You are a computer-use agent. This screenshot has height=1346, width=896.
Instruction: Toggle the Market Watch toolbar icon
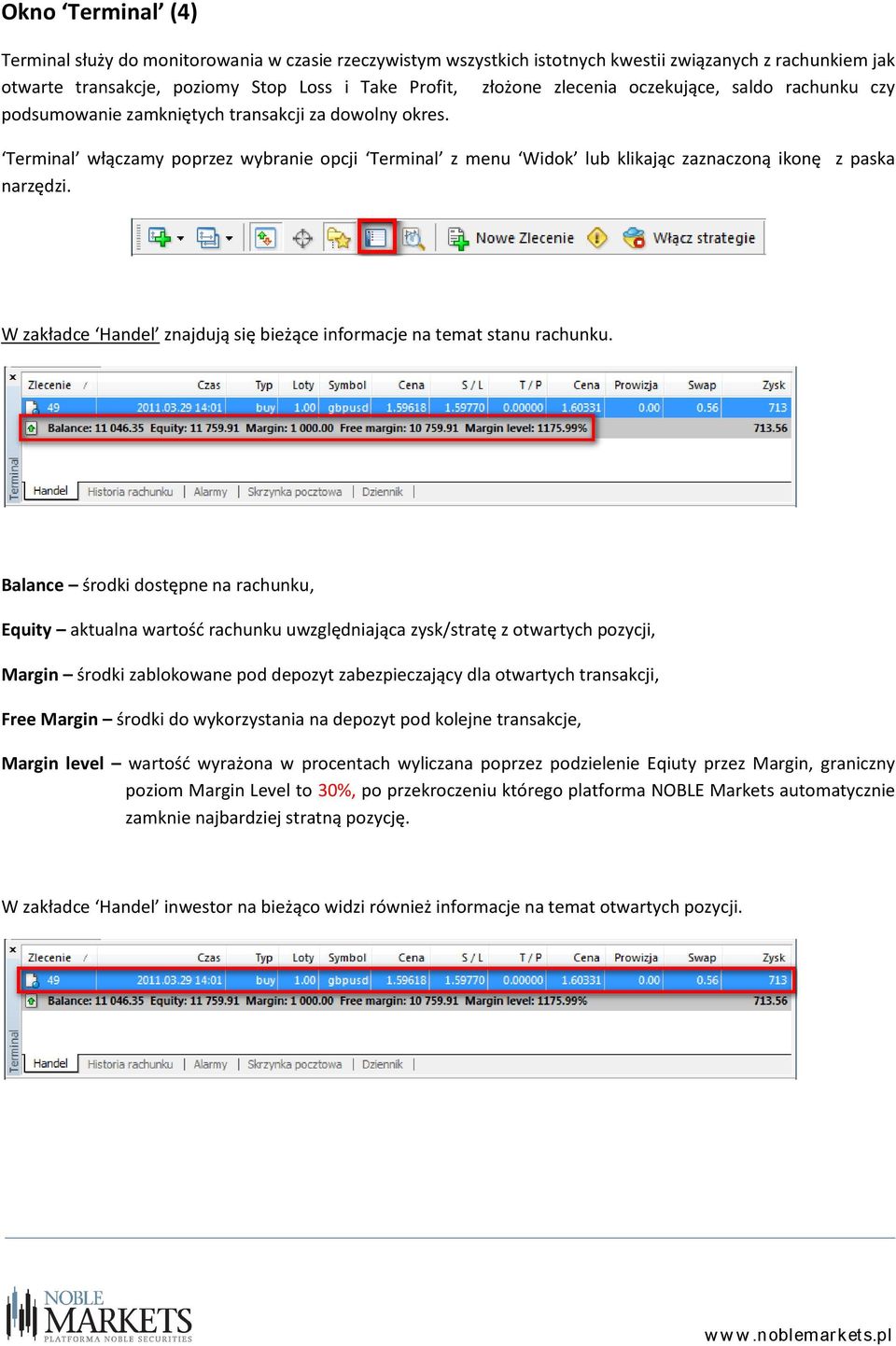pyautogui.click(x=265, y=238)
